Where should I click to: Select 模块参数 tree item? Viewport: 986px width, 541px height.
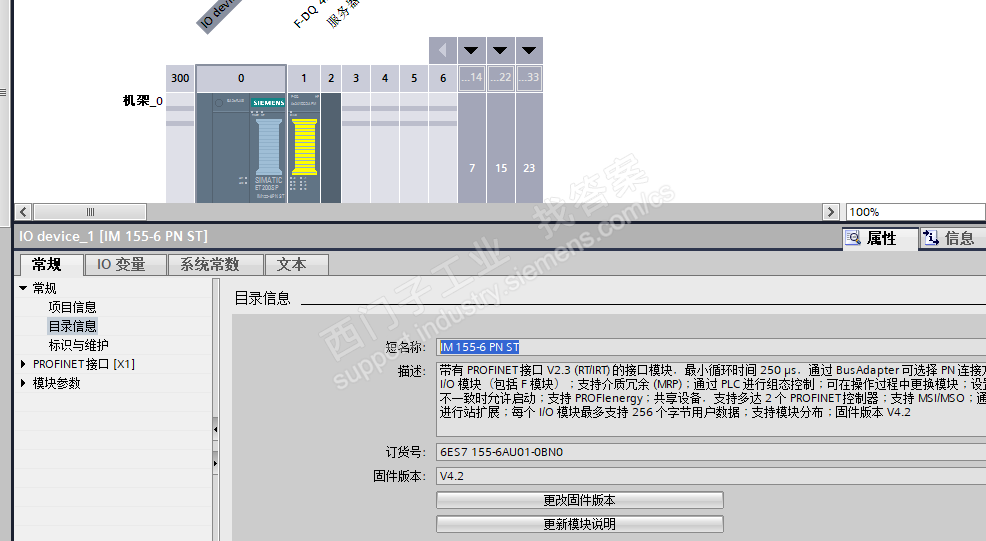[57, 383]
